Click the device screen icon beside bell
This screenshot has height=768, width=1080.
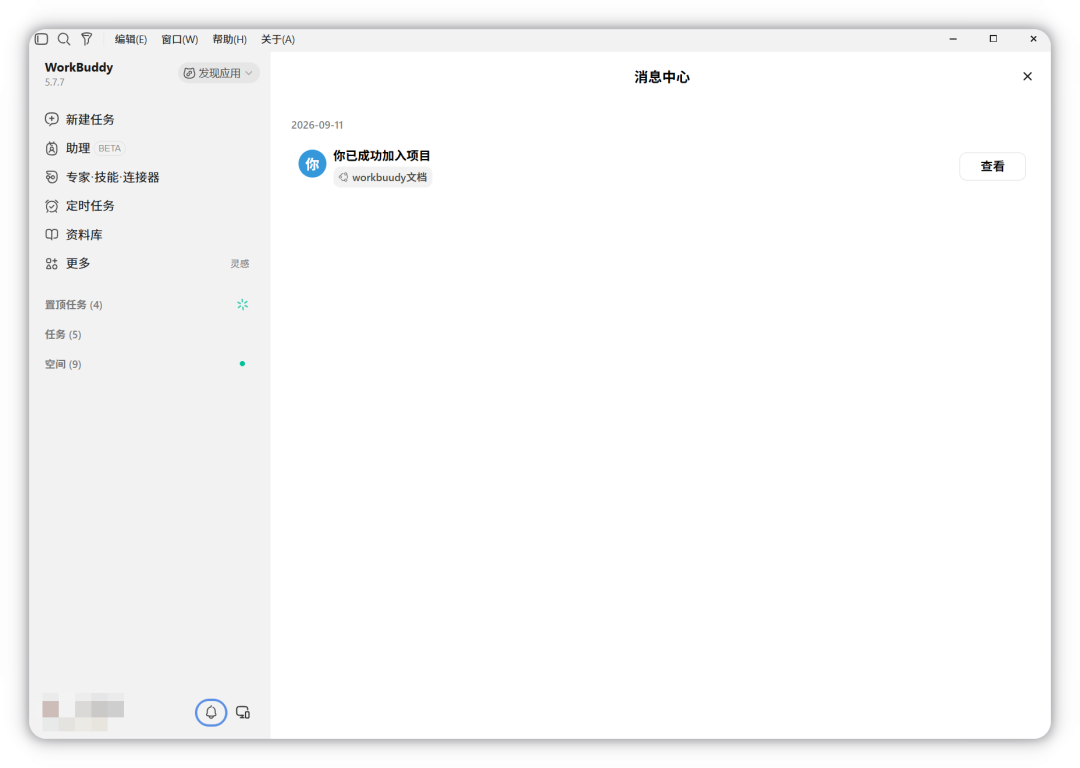click(243, 712)
